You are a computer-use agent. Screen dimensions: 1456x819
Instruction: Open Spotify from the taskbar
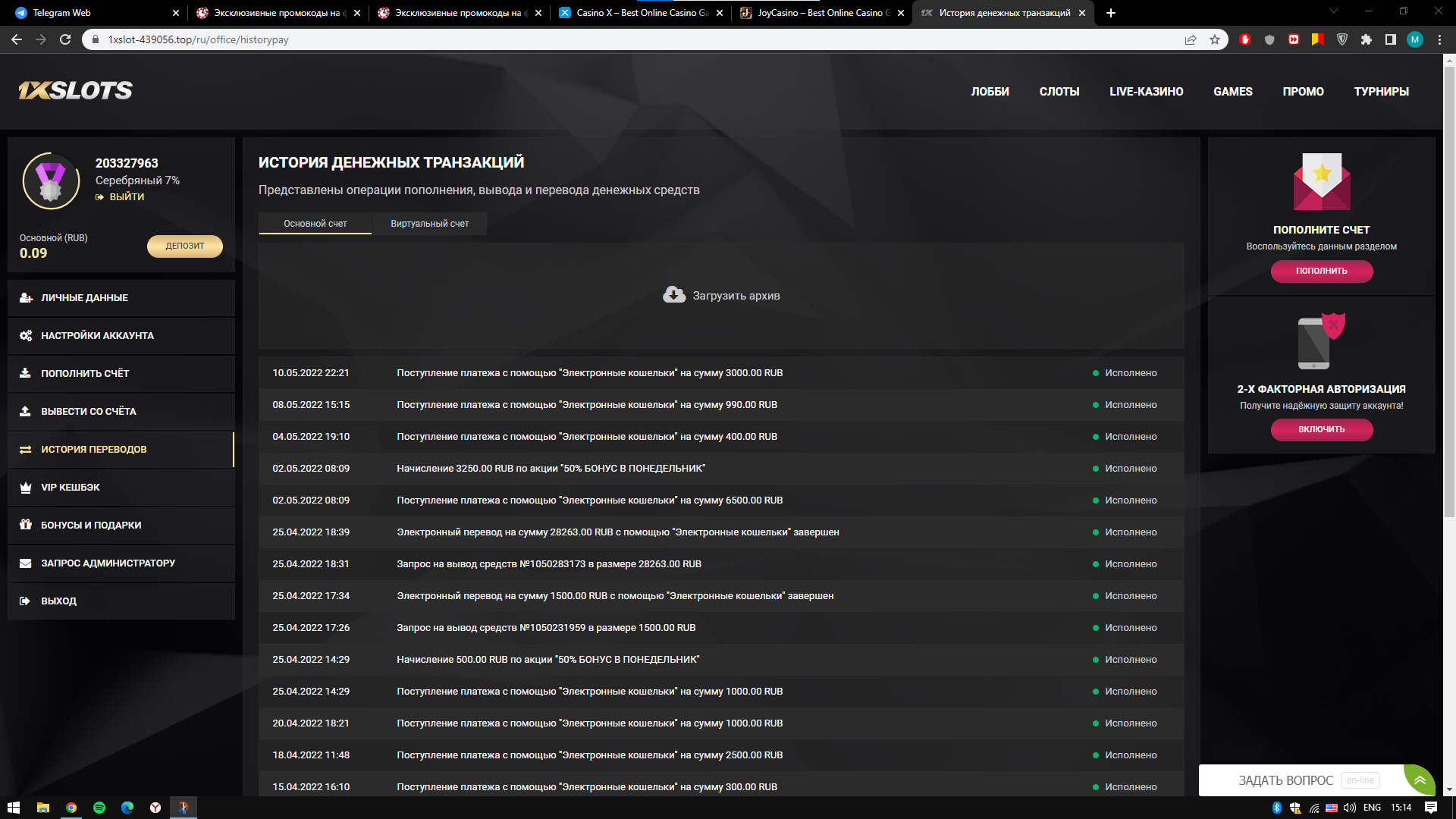coord(99,808)
